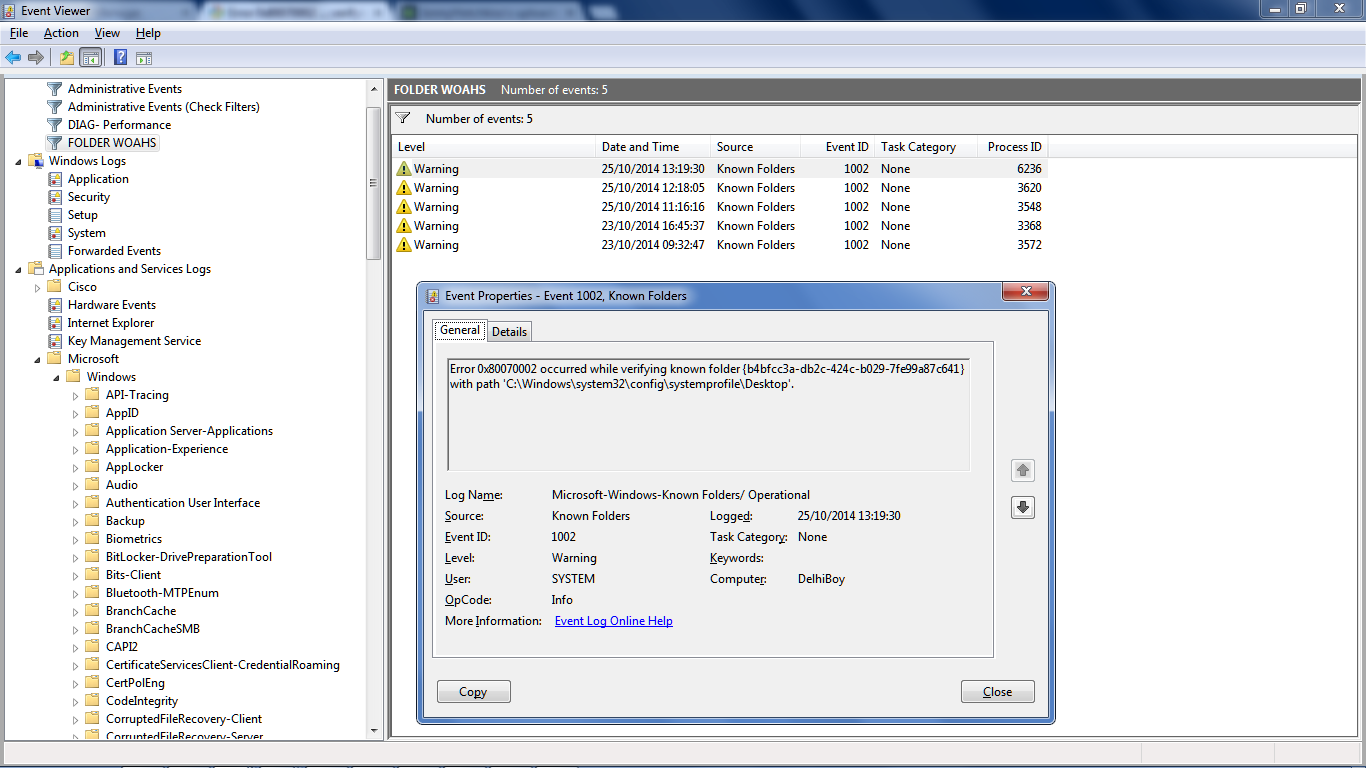Show next event with the down arrow
1366x768 pixels.
tap(1022, 507)
